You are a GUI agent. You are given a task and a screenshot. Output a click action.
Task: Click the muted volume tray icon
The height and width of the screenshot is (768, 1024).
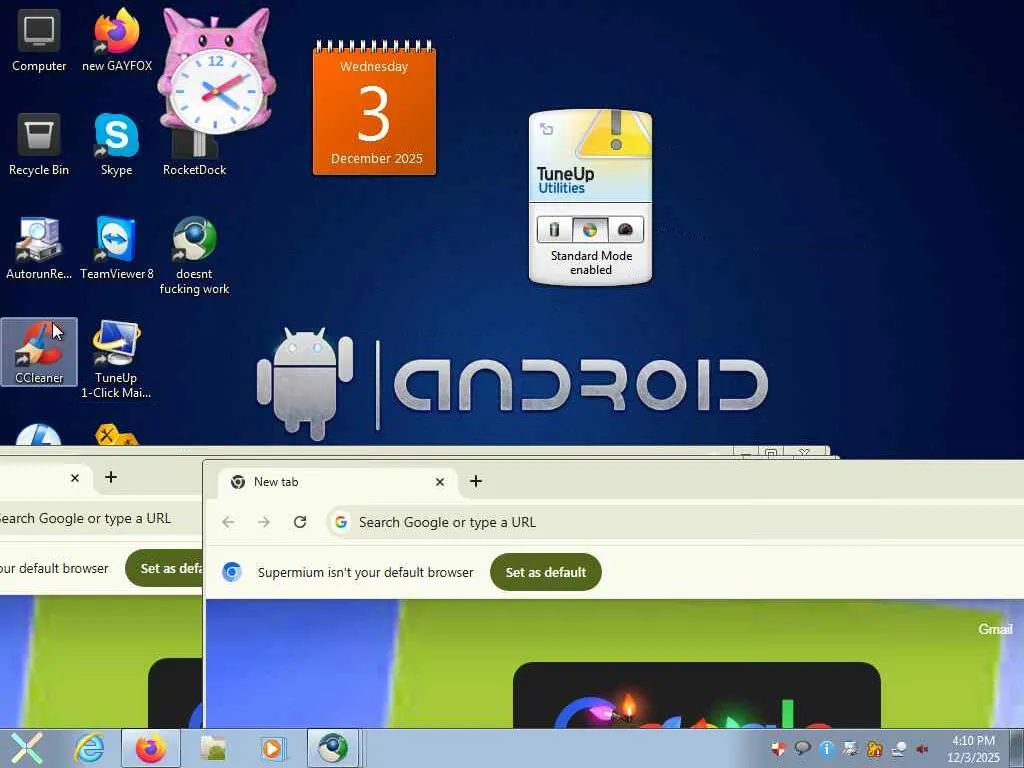click(x=923, y=748)
